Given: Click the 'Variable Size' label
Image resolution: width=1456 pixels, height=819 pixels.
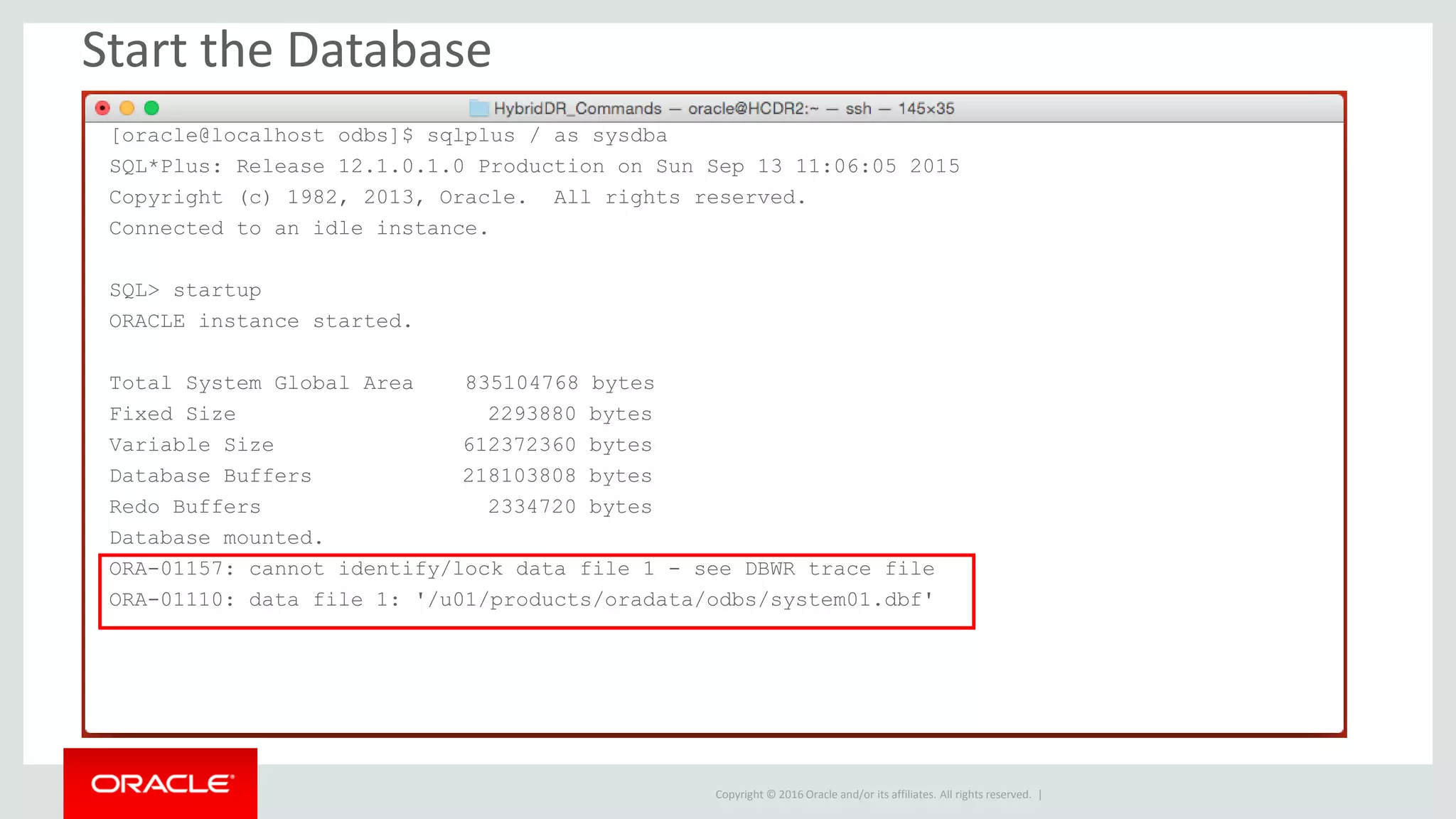Looking at the screenshot, I should click(192, 445).
